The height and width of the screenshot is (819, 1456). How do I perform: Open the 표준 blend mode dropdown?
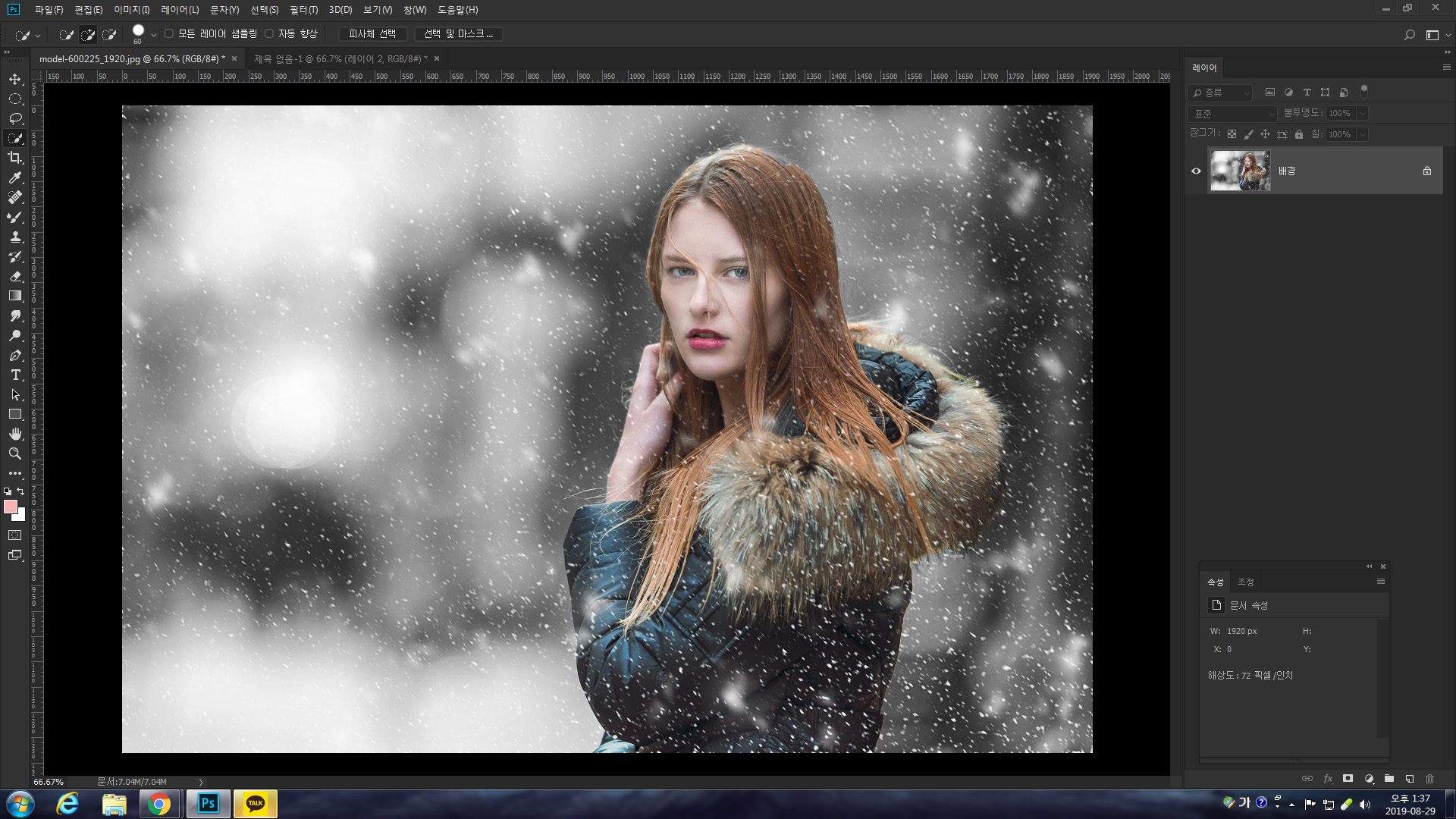(1234, 114)
